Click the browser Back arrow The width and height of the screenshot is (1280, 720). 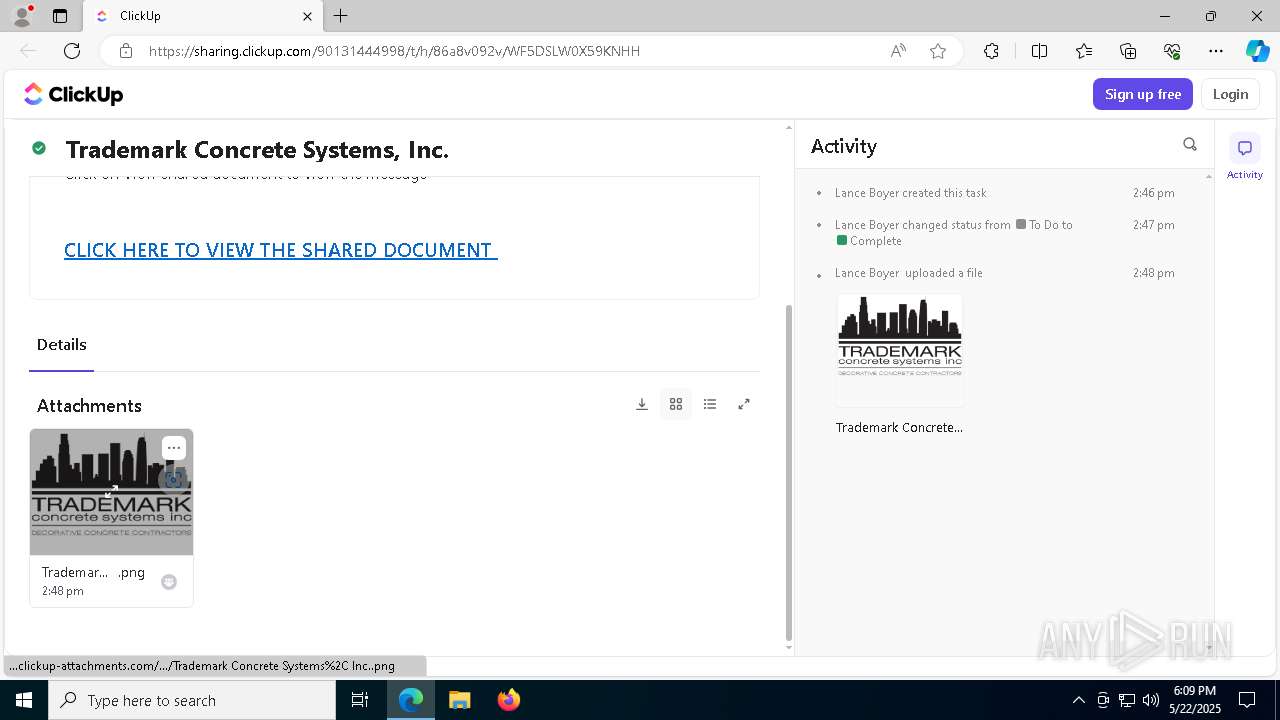(28, 51)
